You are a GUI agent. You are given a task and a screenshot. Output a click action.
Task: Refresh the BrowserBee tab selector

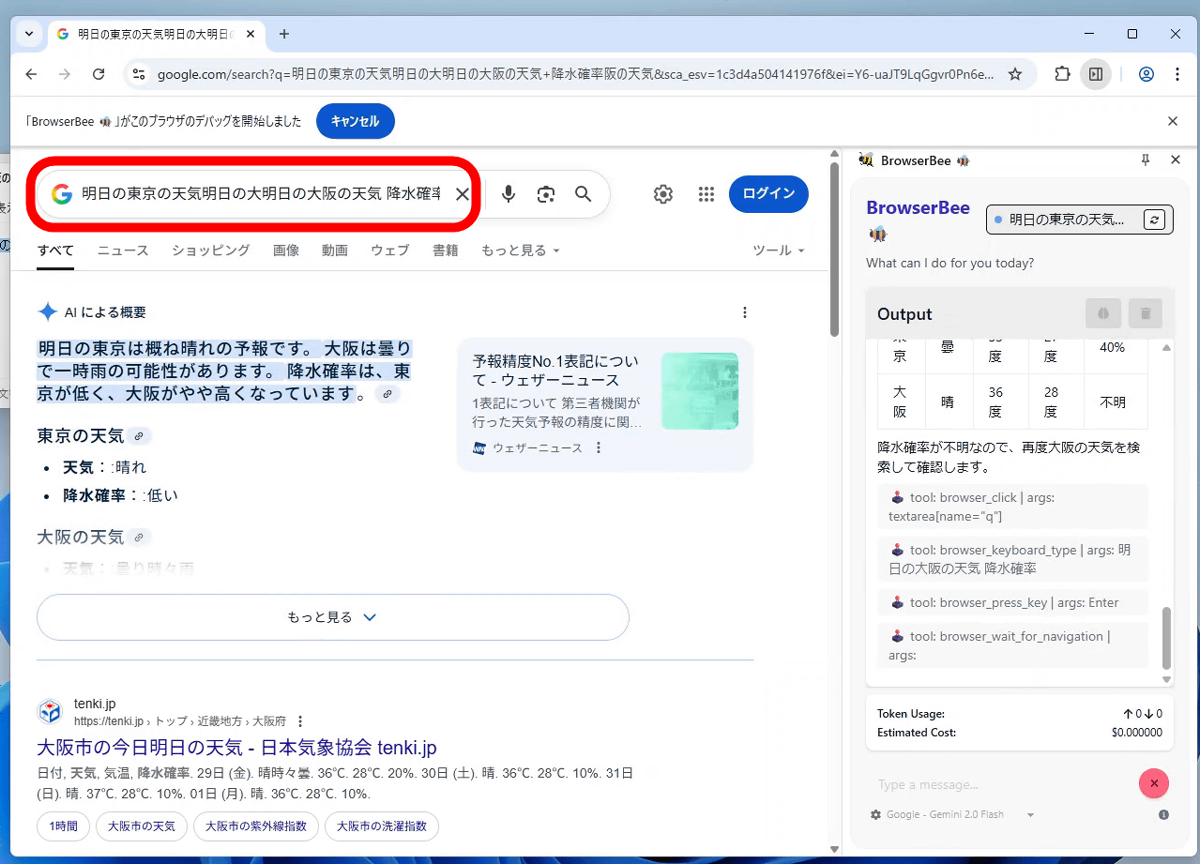pos(1154,219)
